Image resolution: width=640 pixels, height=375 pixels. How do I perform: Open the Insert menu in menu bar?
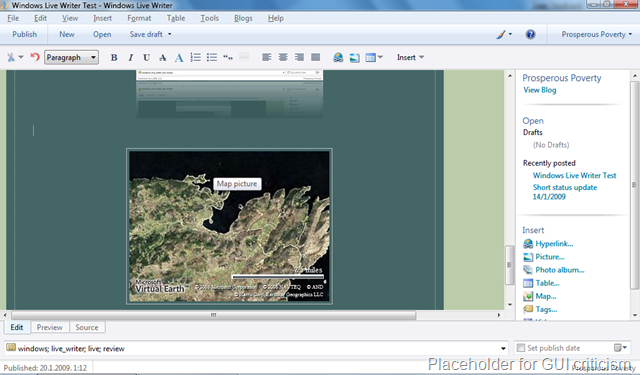click(102, 18)
